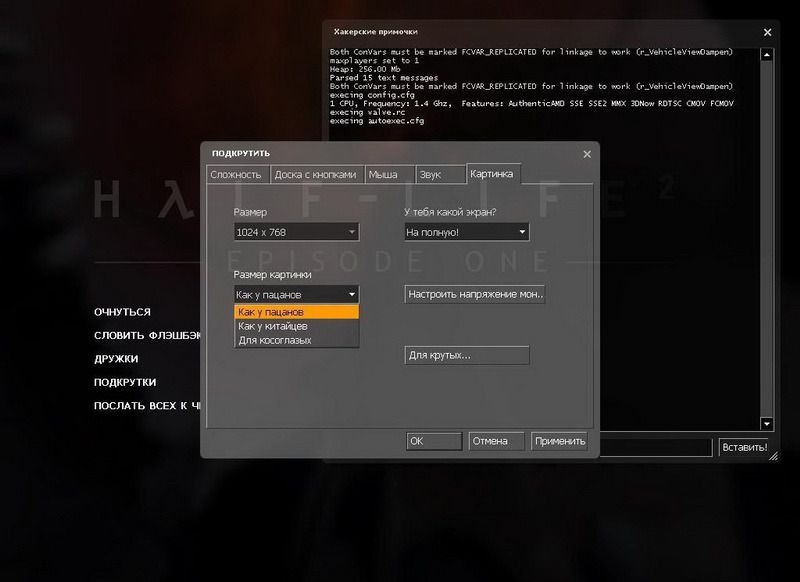Image resolution: width=800 pixels, height=582 pixels.
Task: Click Вставить! button in console window
Action: coord(744,447)
